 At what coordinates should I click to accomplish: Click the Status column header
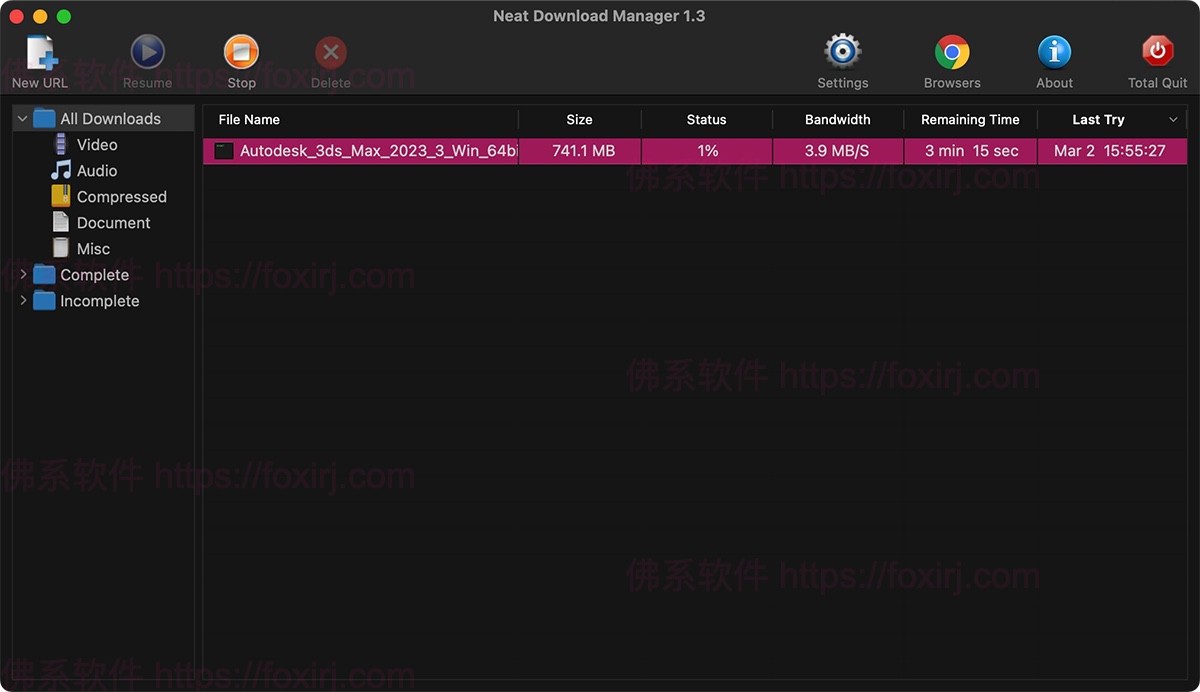(x=706, y=119)
